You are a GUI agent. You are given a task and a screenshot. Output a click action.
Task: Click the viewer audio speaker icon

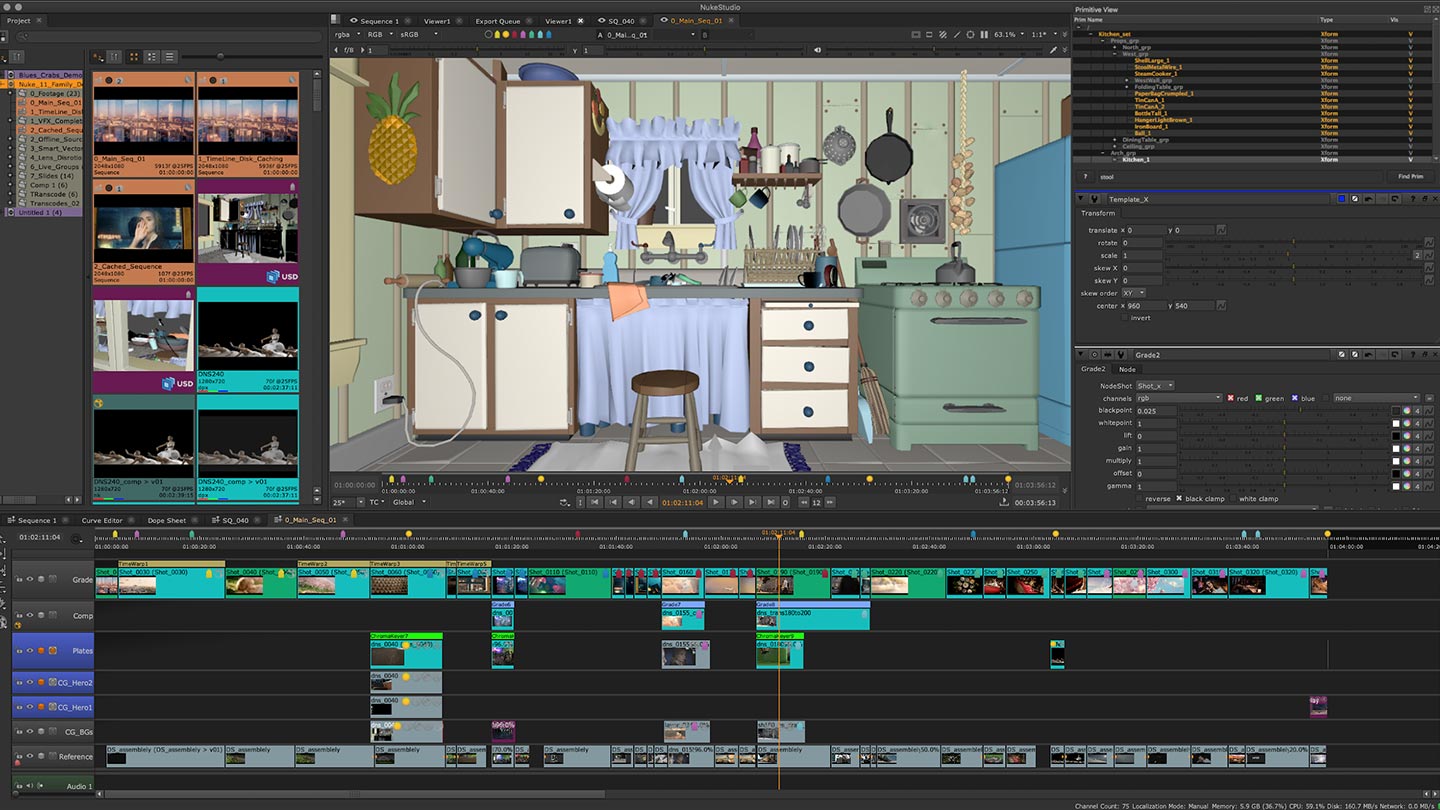pyautogui.click(x=817, y=50)
